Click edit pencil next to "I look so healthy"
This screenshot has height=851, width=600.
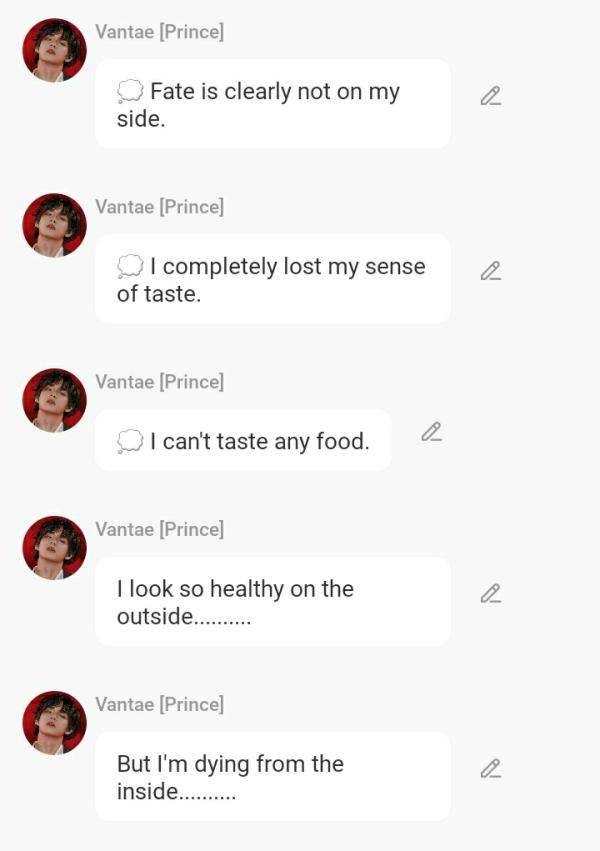click(x=490, y=594)
